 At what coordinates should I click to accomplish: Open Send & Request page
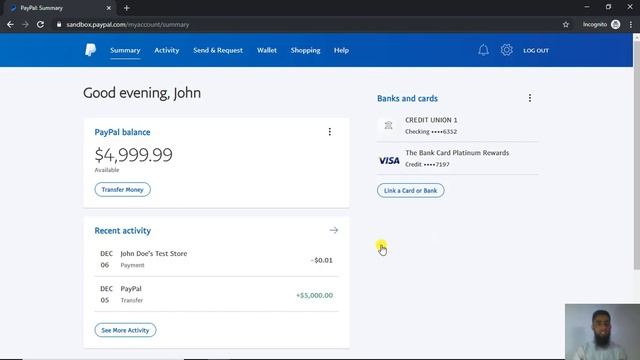click(x=218, y=50)
